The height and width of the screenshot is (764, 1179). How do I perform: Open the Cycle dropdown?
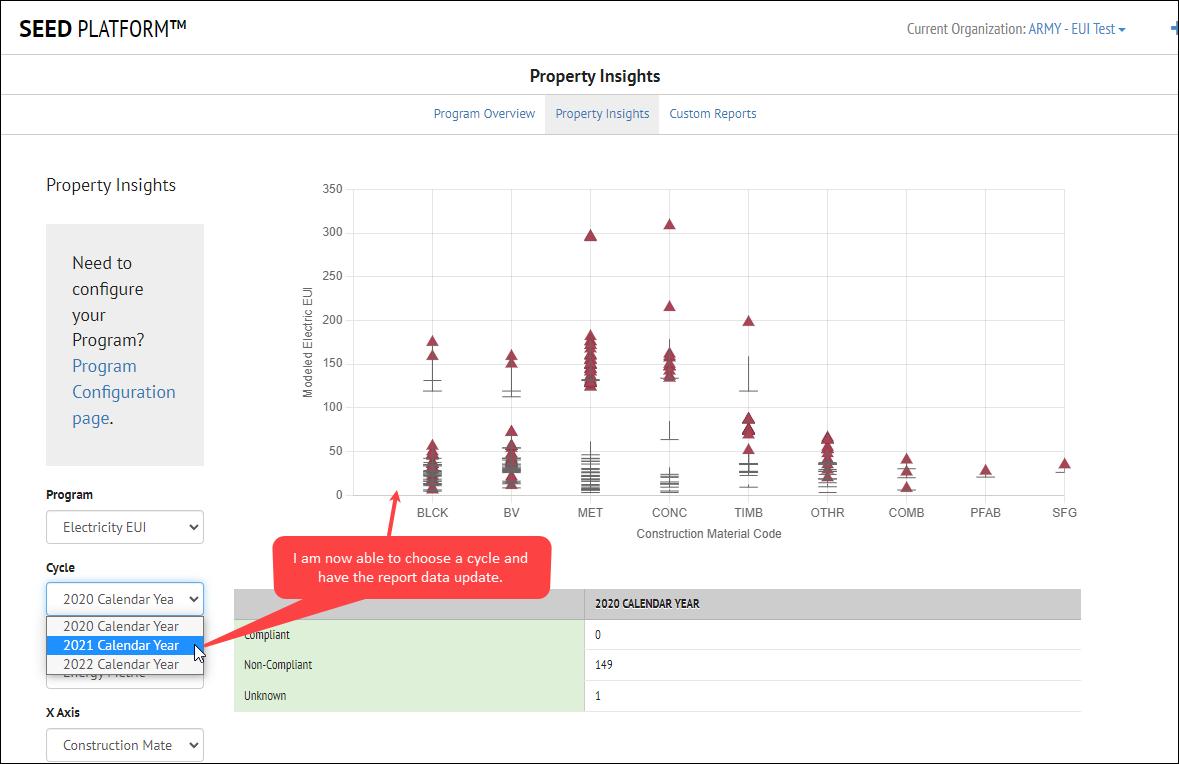pyautogui.click(x=124, y=598)
